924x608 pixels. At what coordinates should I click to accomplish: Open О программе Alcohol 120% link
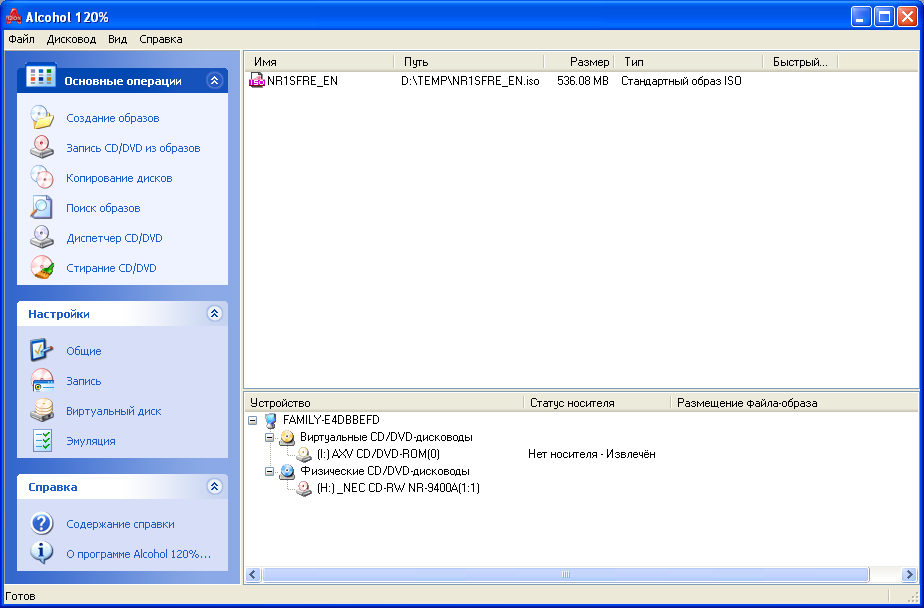tap(138, 554)
